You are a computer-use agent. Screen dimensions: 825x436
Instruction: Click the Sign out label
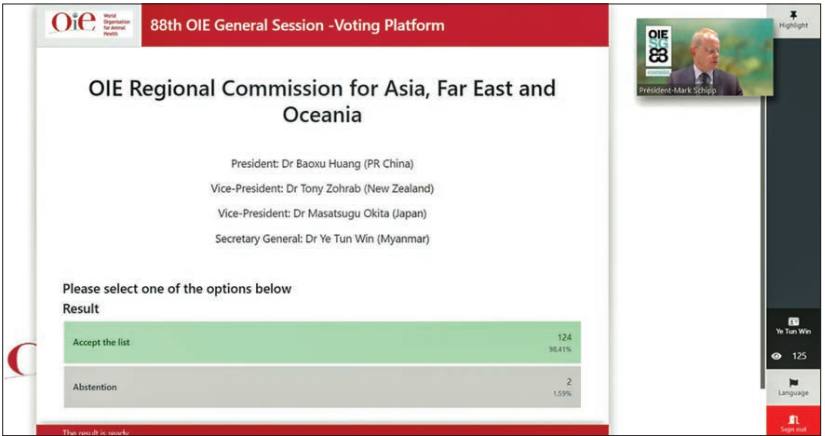(x=793, y=430)
